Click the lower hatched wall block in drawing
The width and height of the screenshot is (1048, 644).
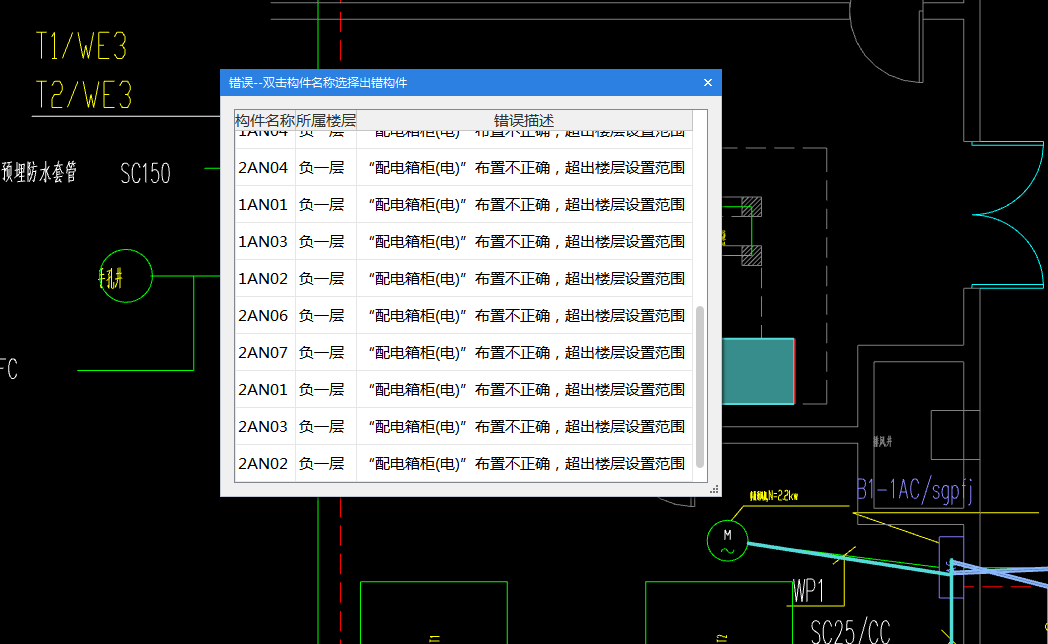[x=752, y=255]
